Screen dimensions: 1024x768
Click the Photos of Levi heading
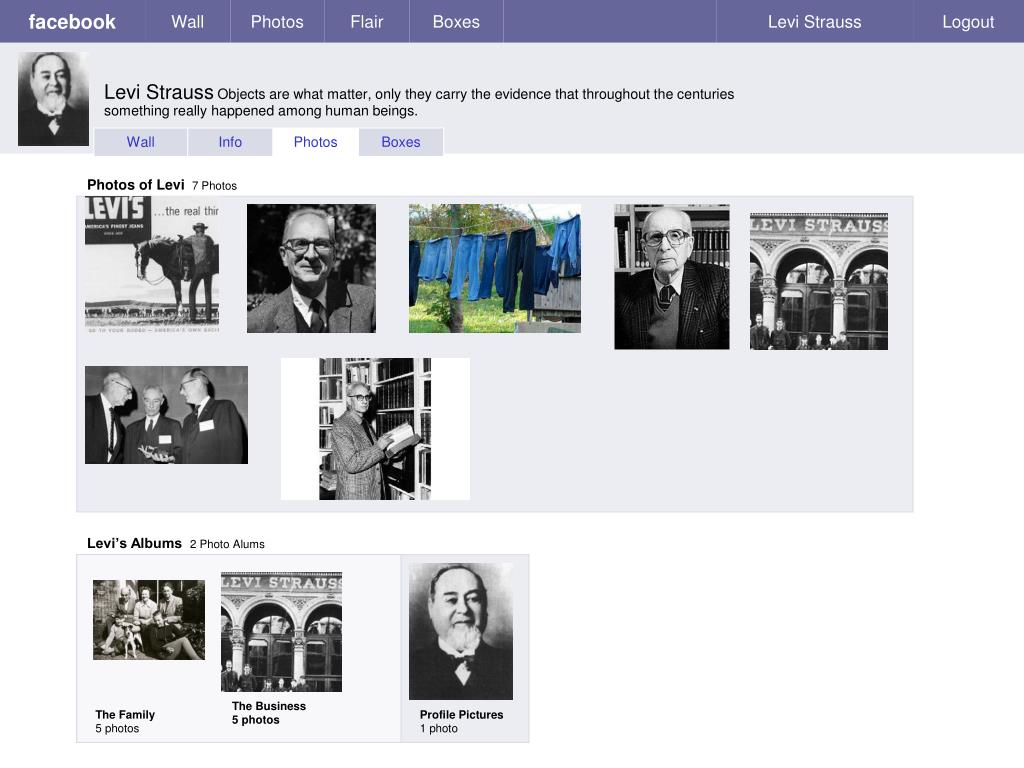136,185
